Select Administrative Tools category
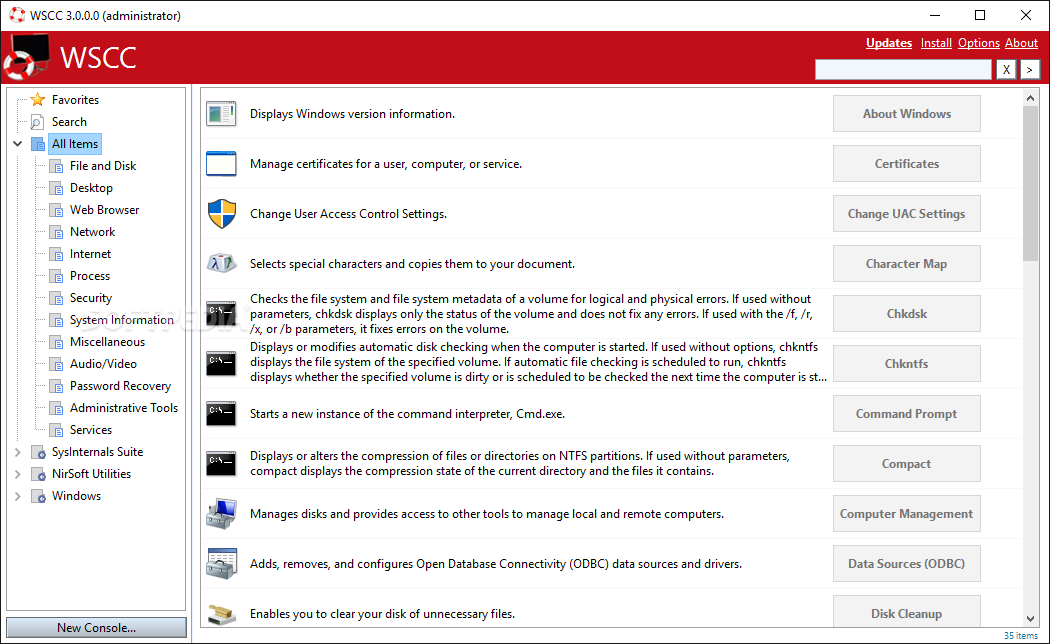 pyautogui.click(x=124, y=408)
